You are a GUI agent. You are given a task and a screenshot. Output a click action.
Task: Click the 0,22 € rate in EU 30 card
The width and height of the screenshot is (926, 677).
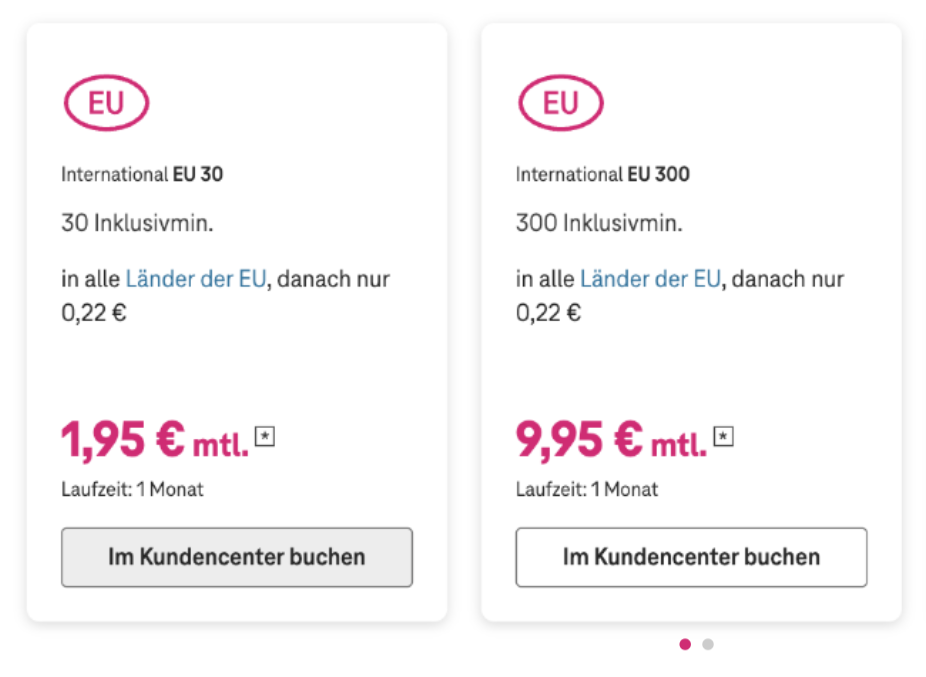pyautogui.click(x=94, y=313)
